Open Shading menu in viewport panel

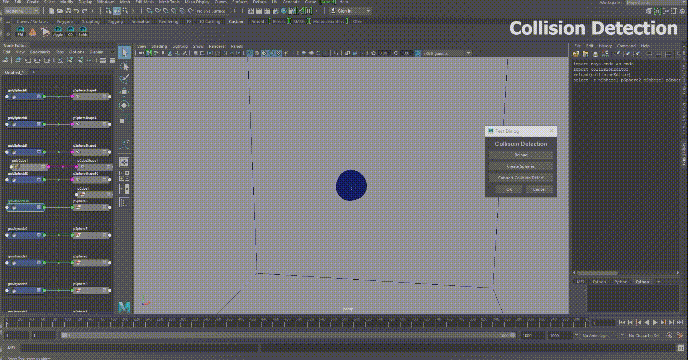[x=159, y=47]
